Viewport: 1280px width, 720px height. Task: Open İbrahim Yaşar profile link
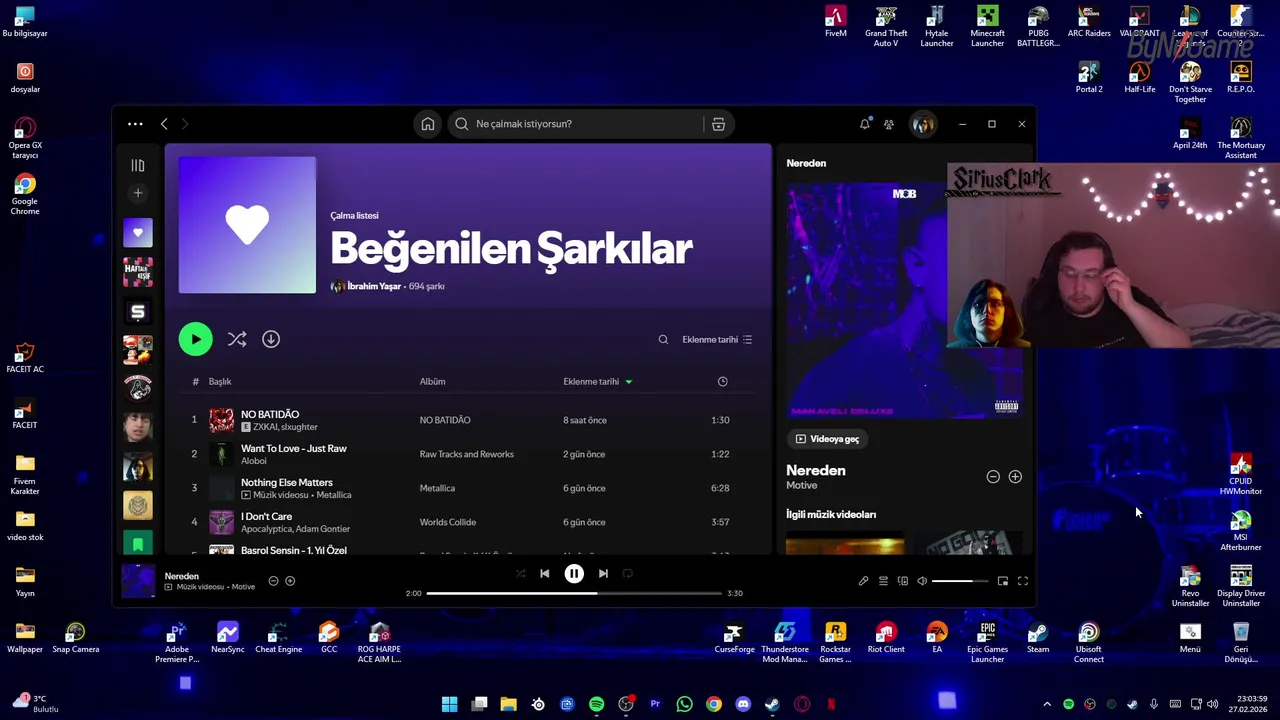374,286
